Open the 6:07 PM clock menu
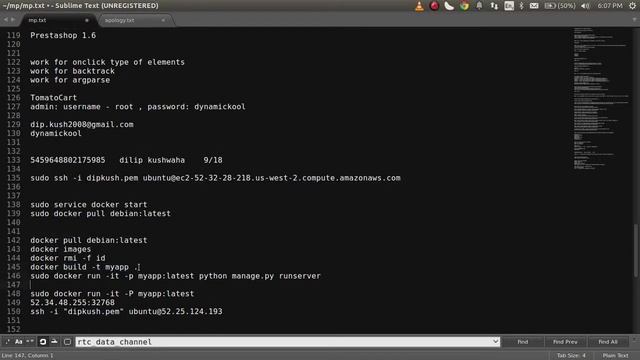 pyautogui.click(x=610, y=6)
